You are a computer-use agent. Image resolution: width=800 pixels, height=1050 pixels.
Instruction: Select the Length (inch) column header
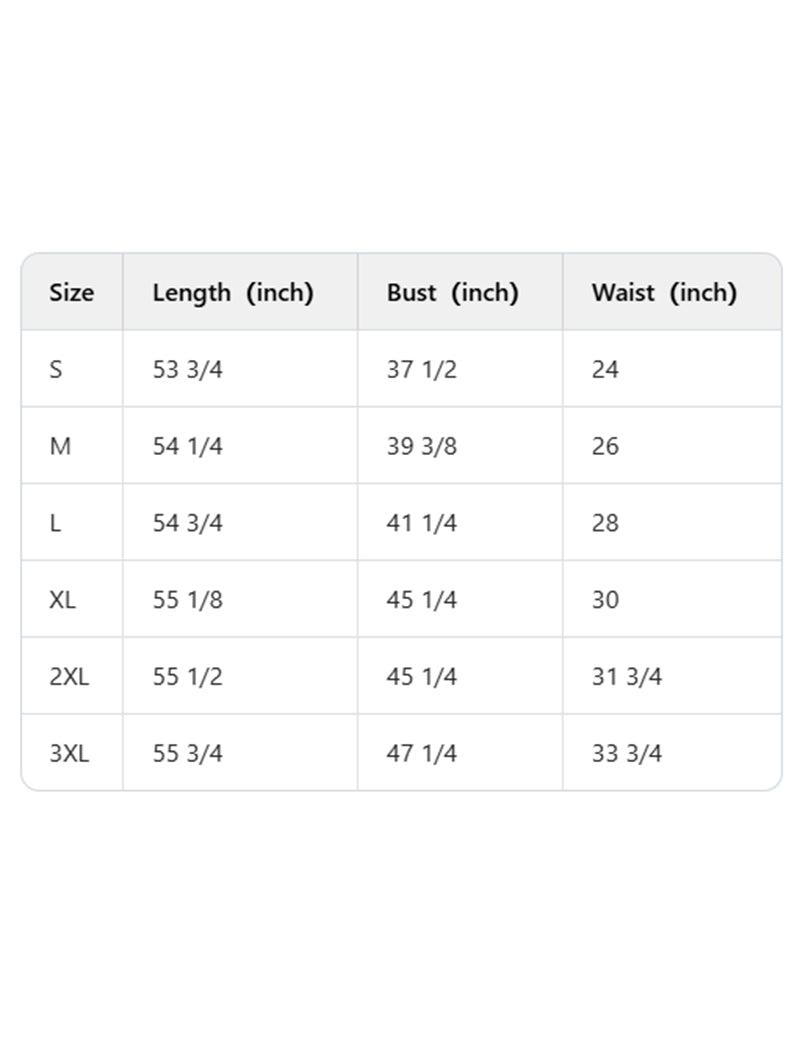[233, 293]
